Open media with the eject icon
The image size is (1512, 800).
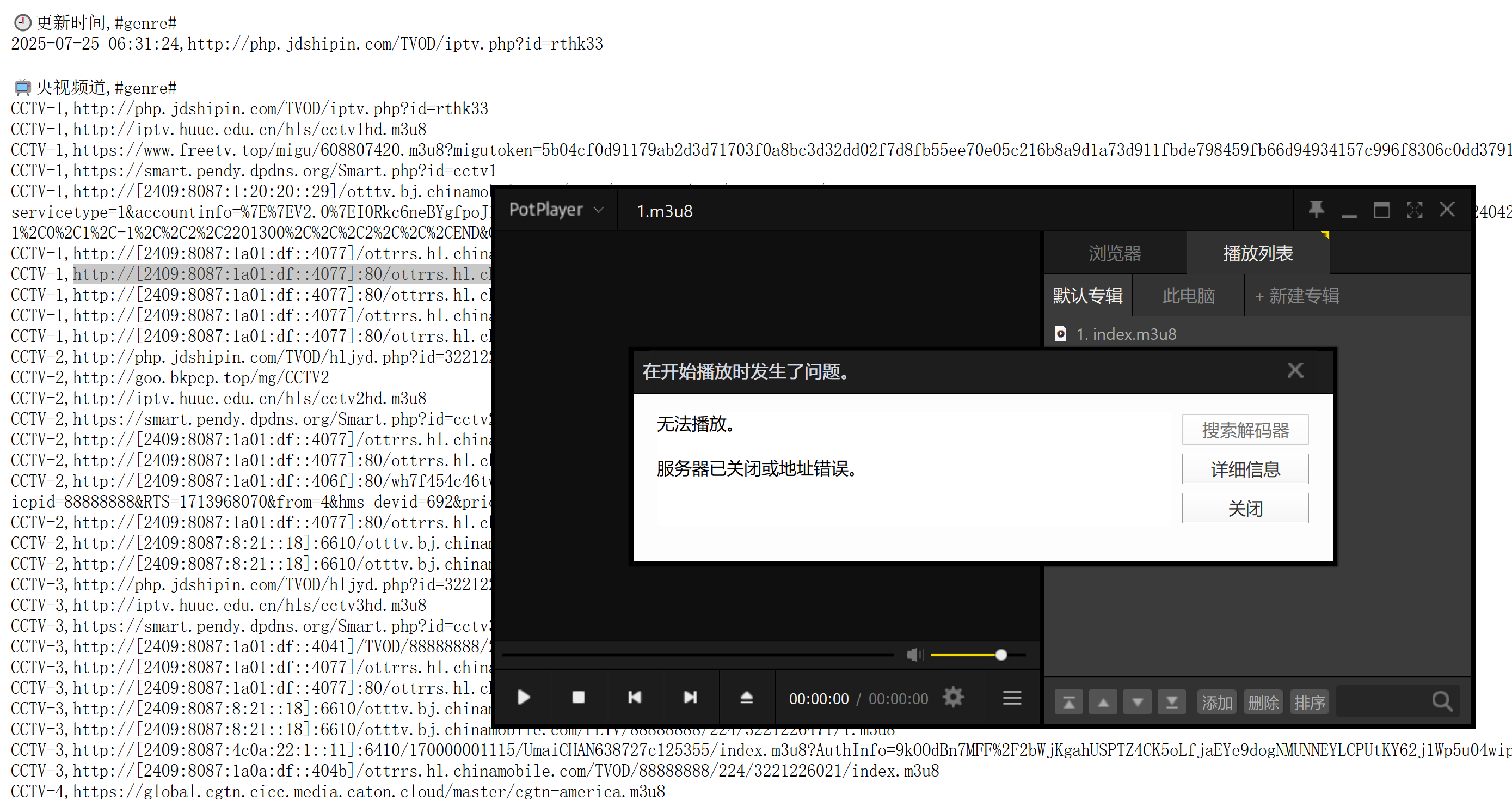tap(746, 697)
